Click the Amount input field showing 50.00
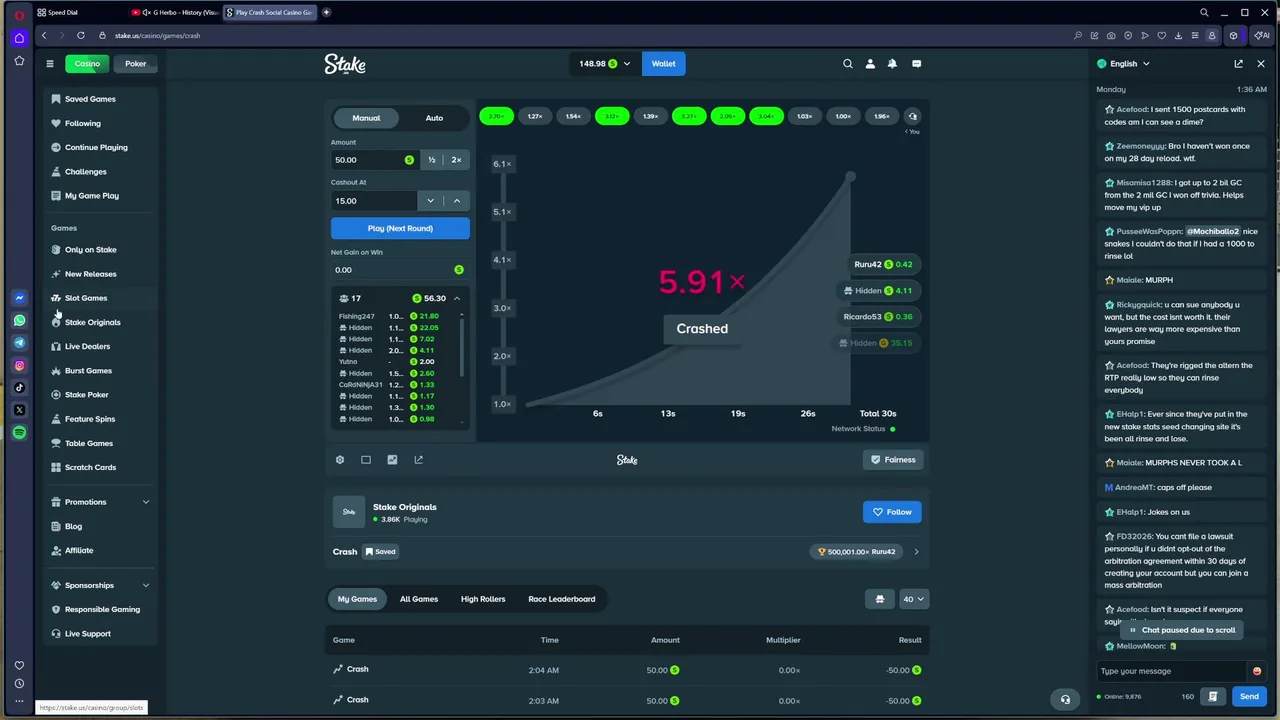 click(x=373, y=160)
